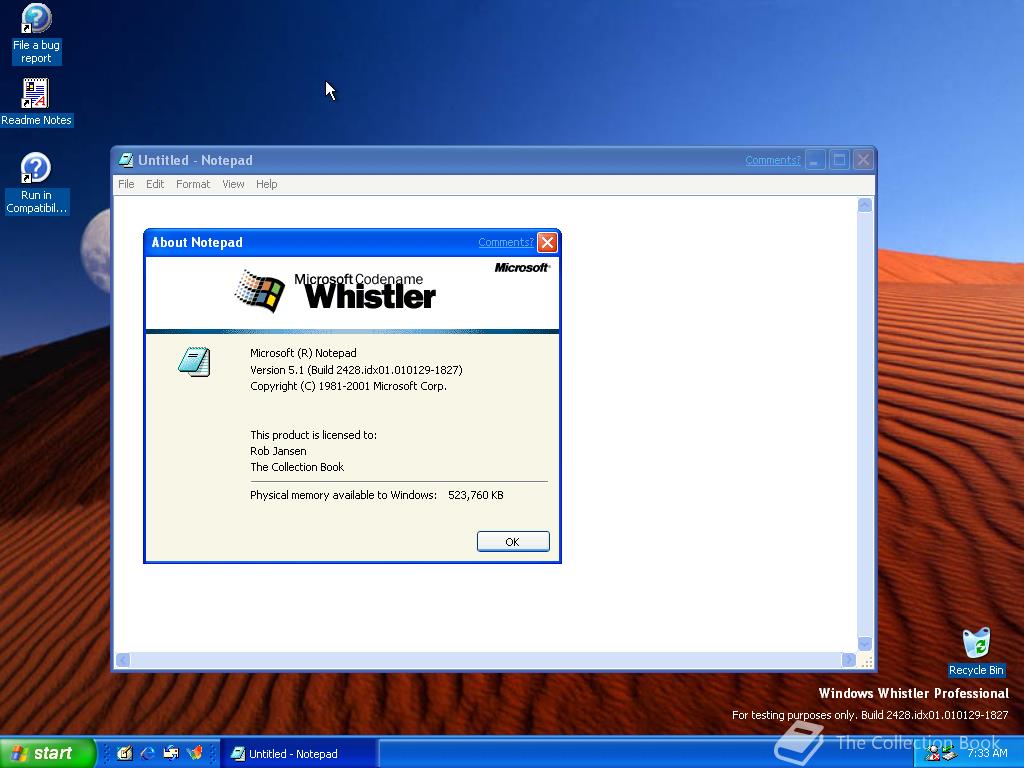
Task: Close the About Notepad dialog
Action: pos(547,242)
